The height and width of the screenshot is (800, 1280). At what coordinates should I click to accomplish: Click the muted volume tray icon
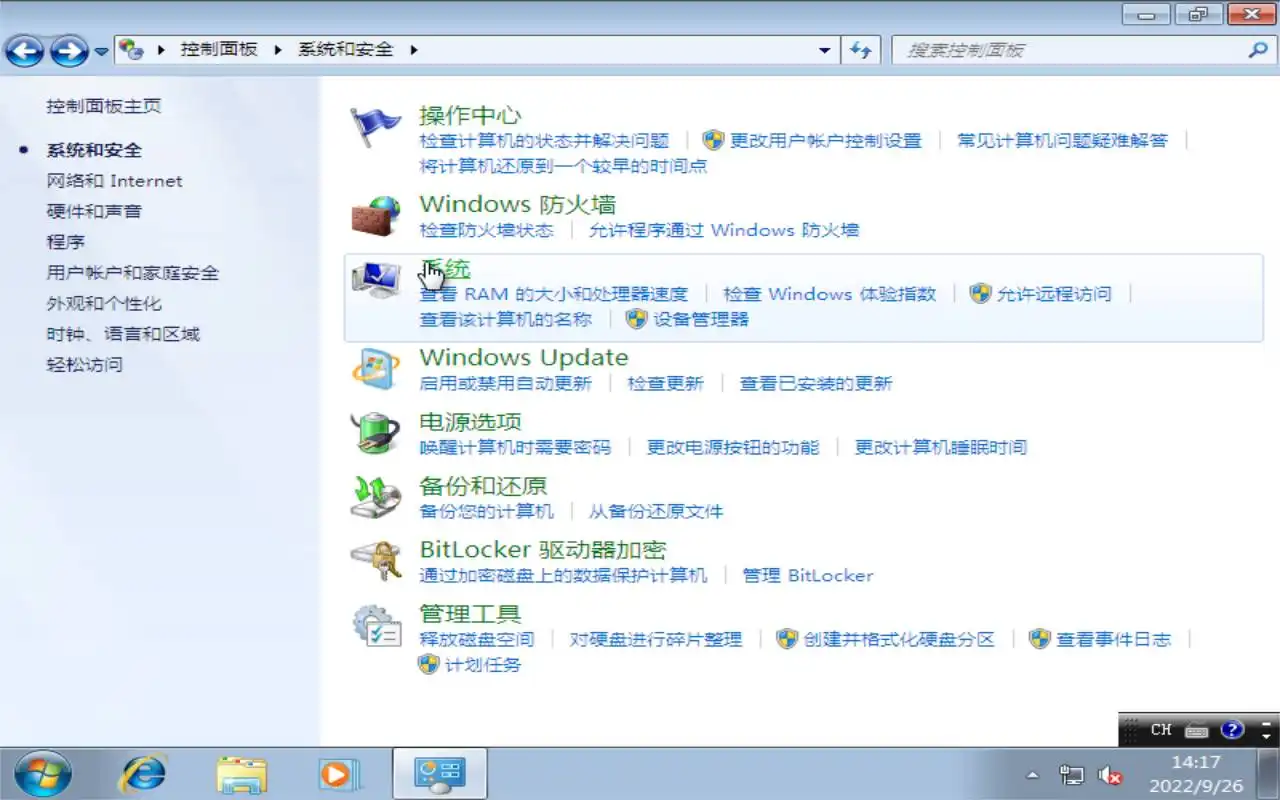pos(1109,775)
